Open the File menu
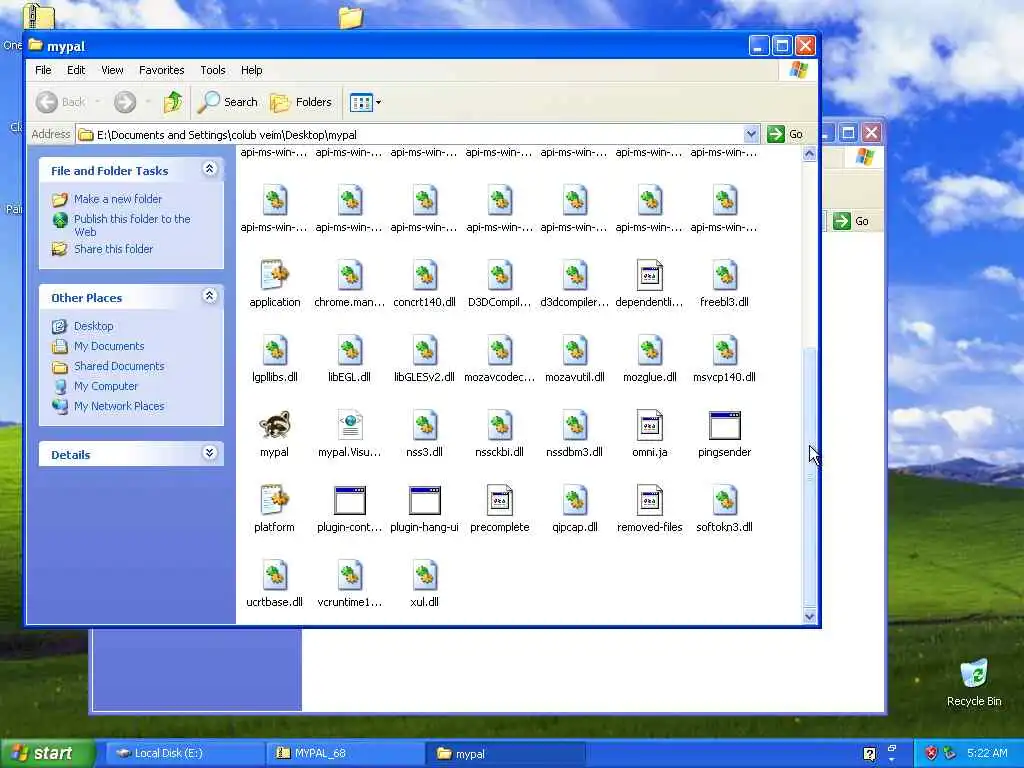This screenshot has width=1024, height=768. click(43, 70)
